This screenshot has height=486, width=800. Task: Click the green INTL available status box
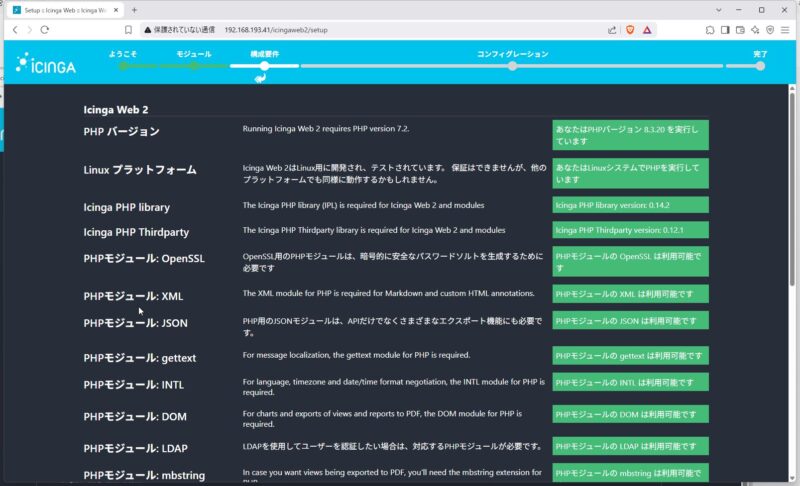(630, 382)
